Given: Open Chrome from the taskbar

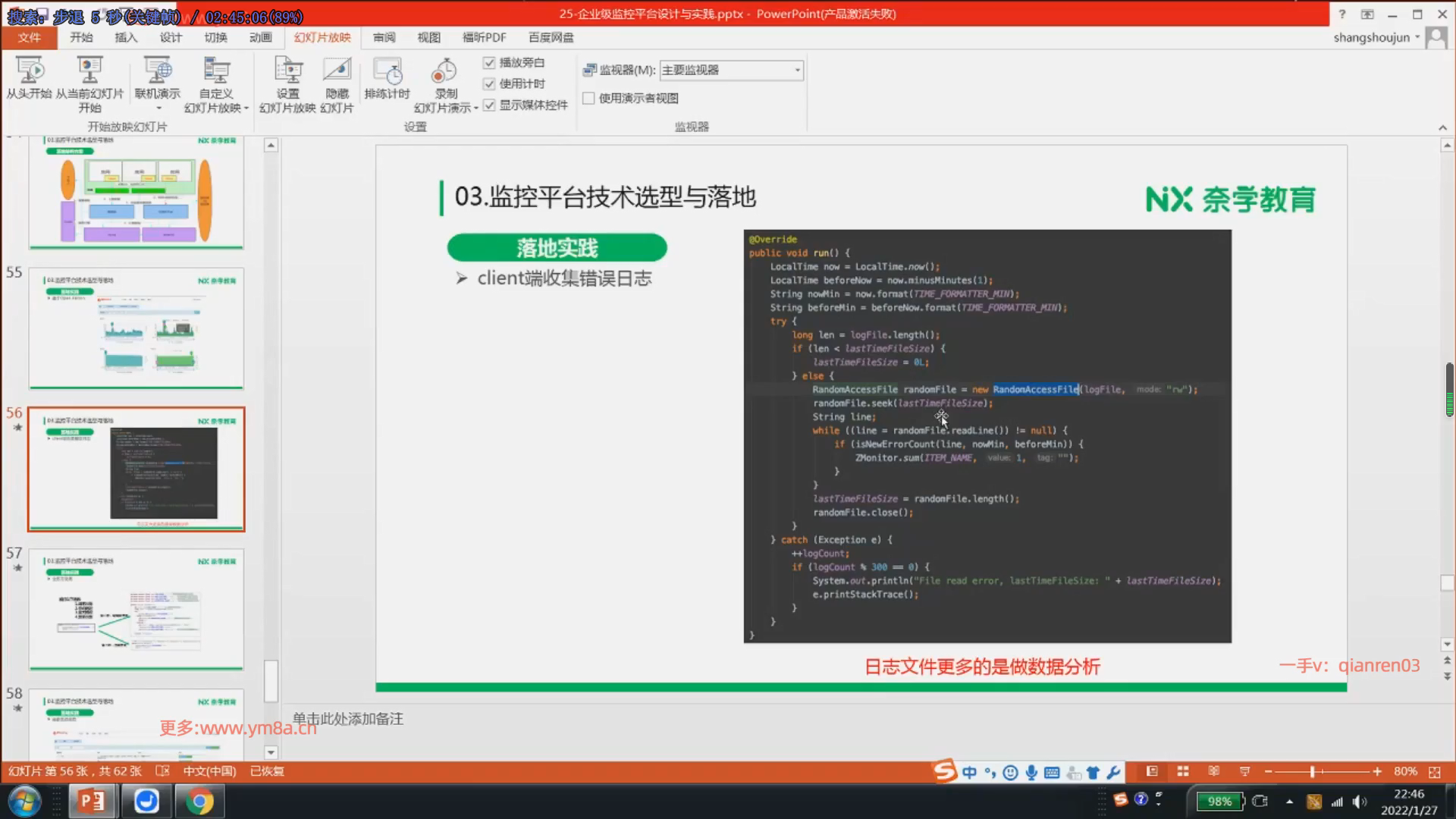Looking at the screenshot, I should (199, 801).
